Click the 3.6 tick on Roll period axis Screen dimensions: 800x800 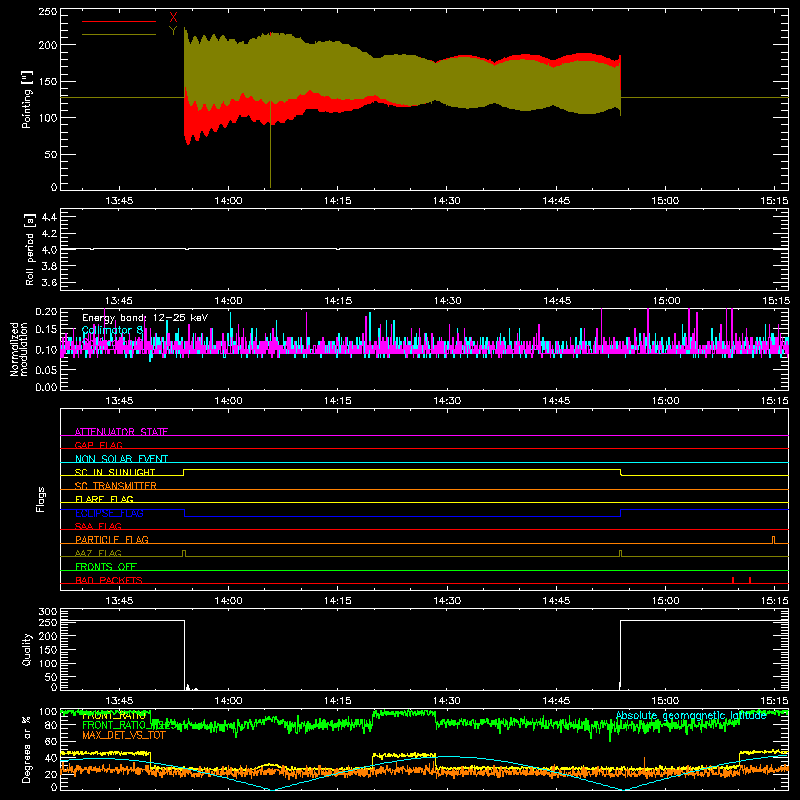point(49,282)
